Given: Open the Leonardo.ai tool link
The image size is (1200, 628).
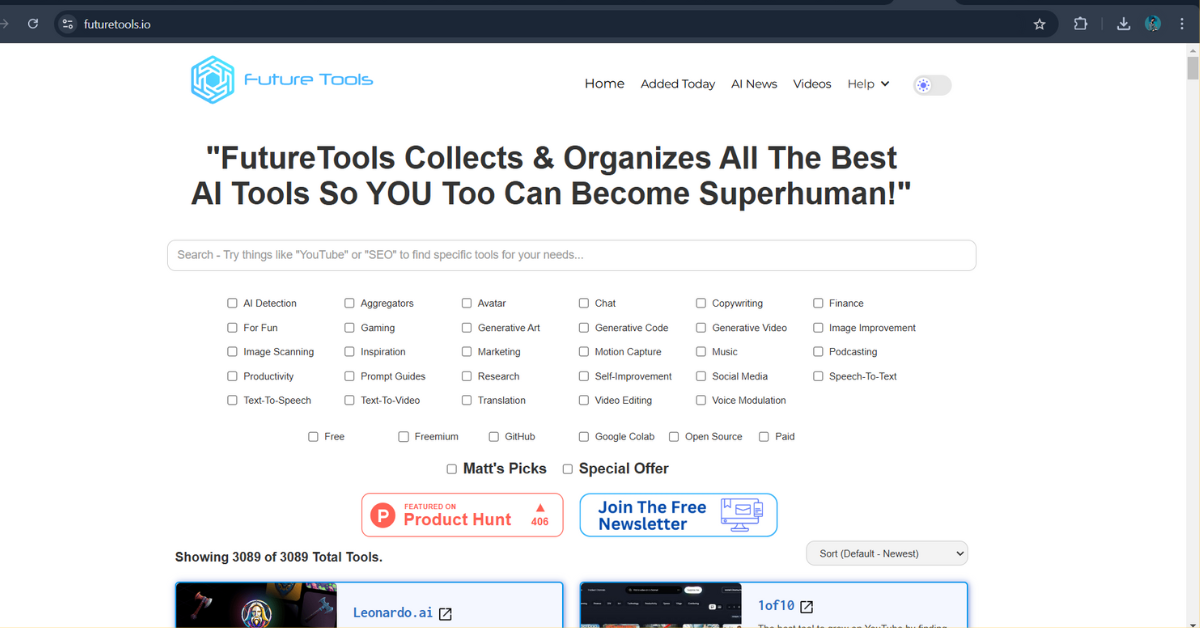Looking at the screenshot, I should tap(393, 612).
